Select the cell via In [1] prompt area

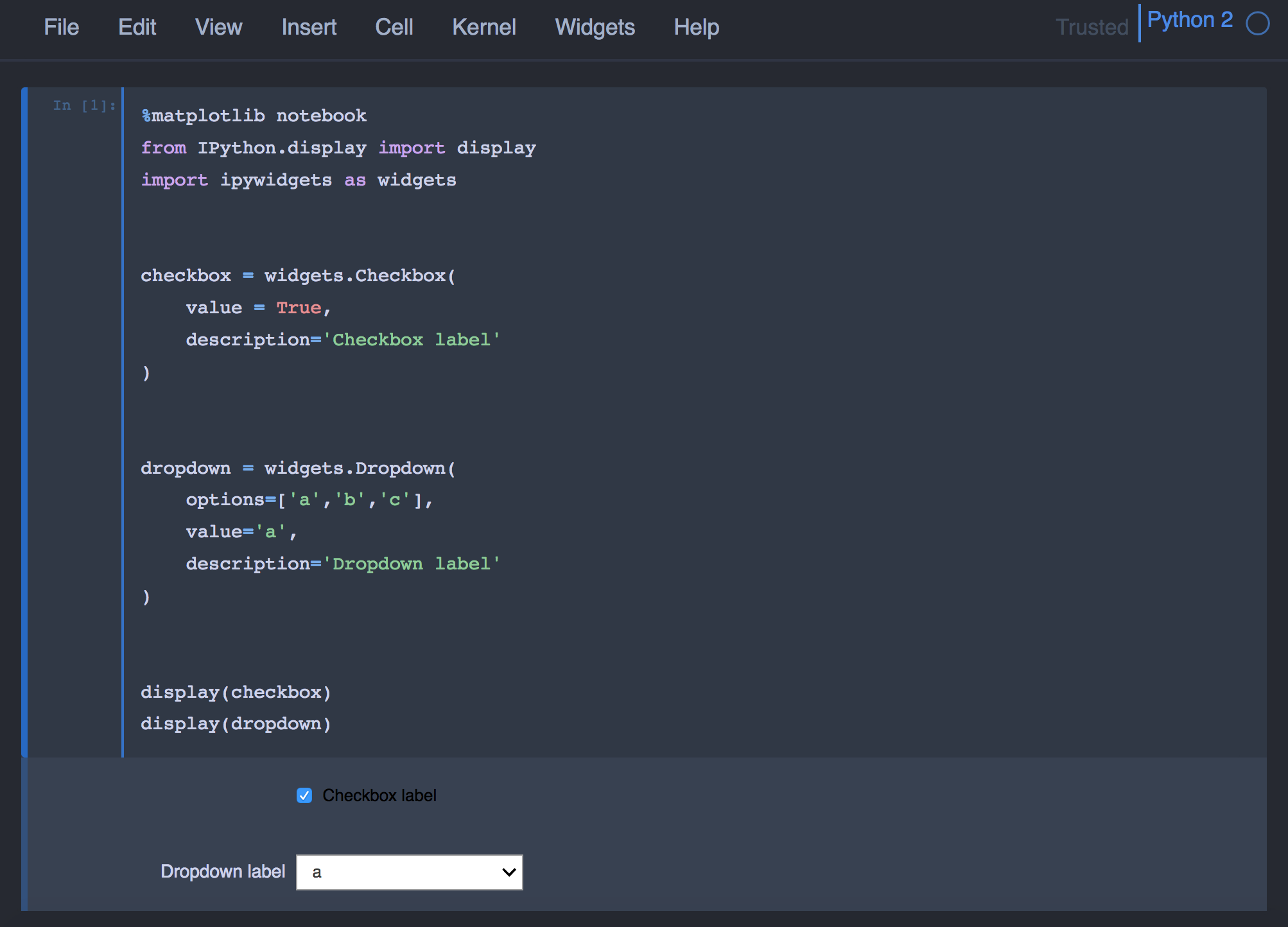click(83, 105)
